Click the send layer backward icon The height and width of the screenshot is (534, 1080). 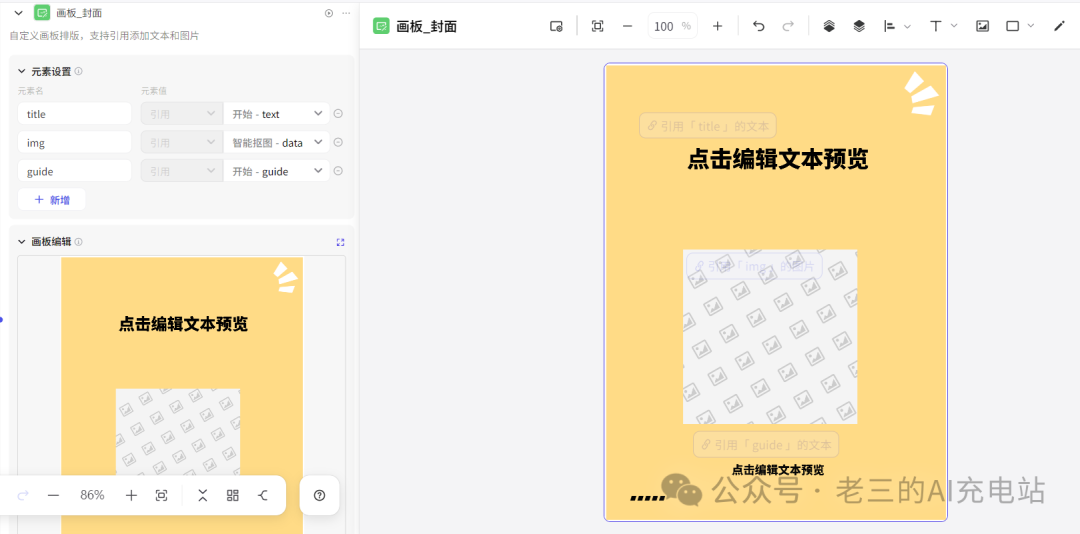tap(859, 26)
